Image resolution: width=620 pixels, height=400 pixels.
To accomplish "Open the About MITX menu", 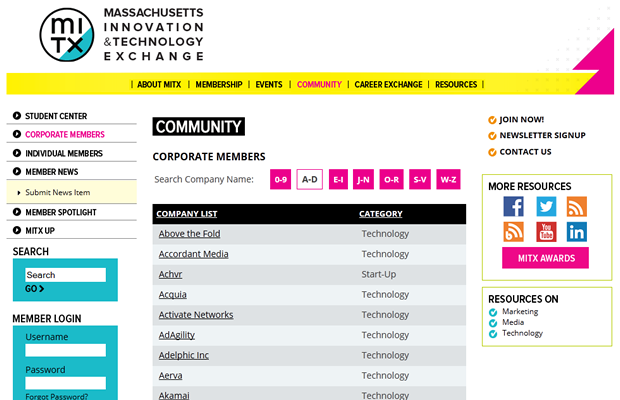I will click(x=159, y=85).
